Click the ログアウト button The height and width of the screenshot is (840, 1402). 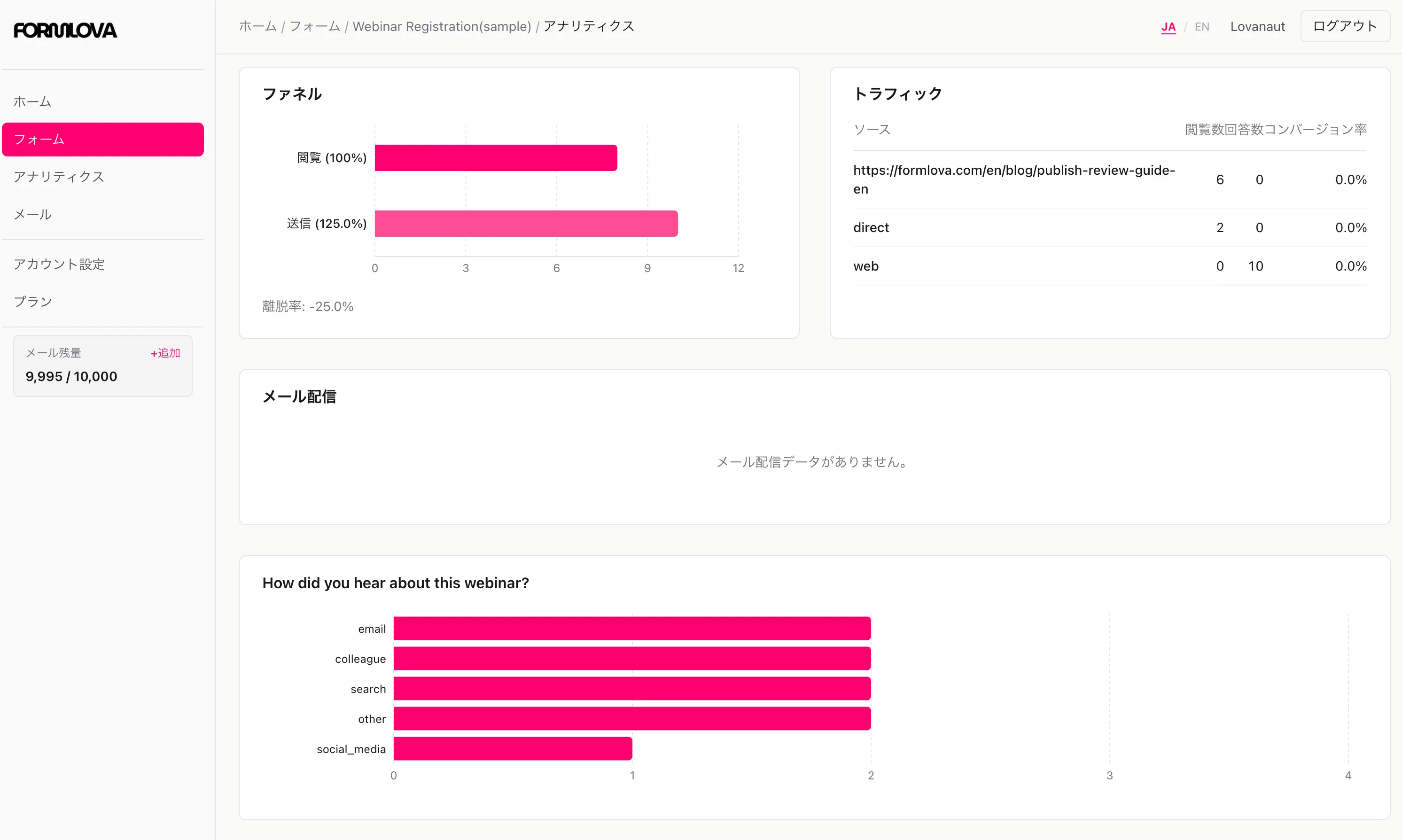point(1344,25)
